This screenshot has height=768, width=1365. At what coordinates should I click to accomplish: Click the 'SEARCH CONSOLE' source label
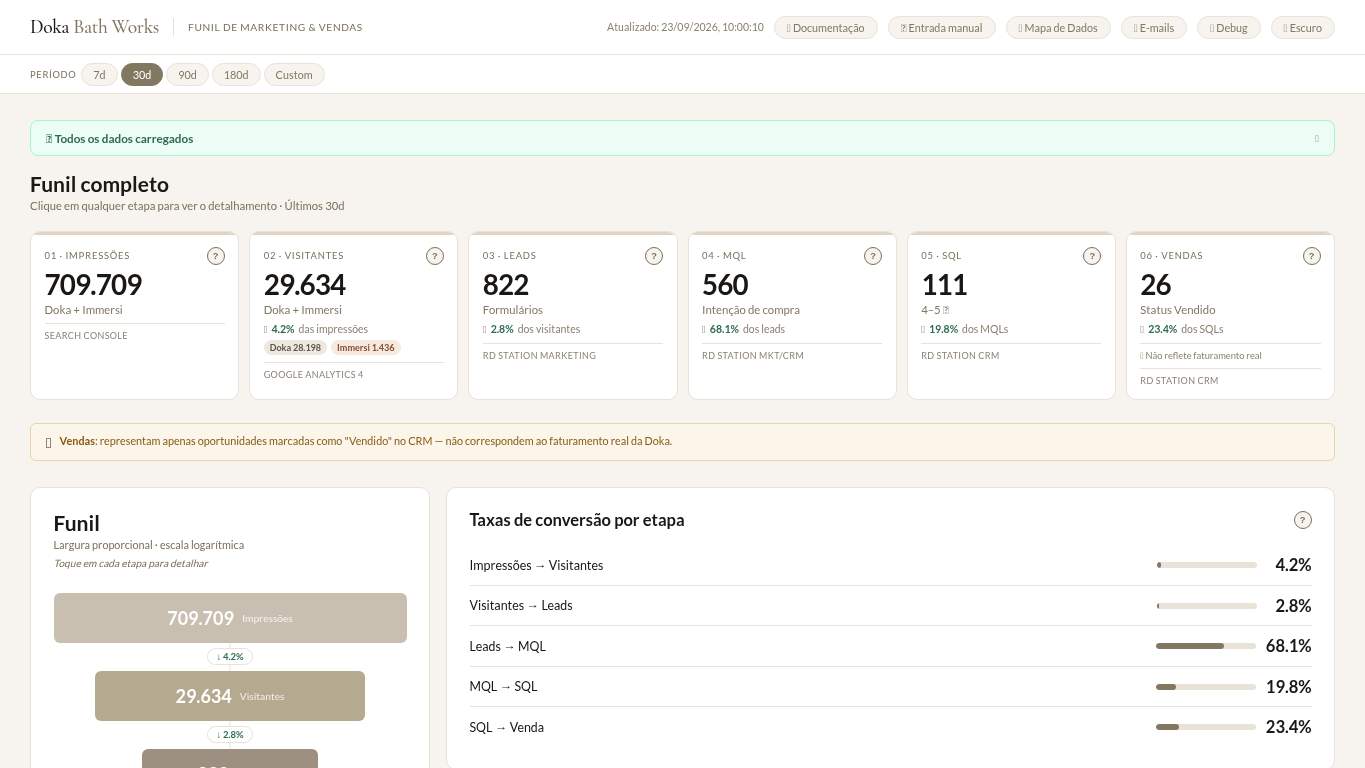coord(86,336)
